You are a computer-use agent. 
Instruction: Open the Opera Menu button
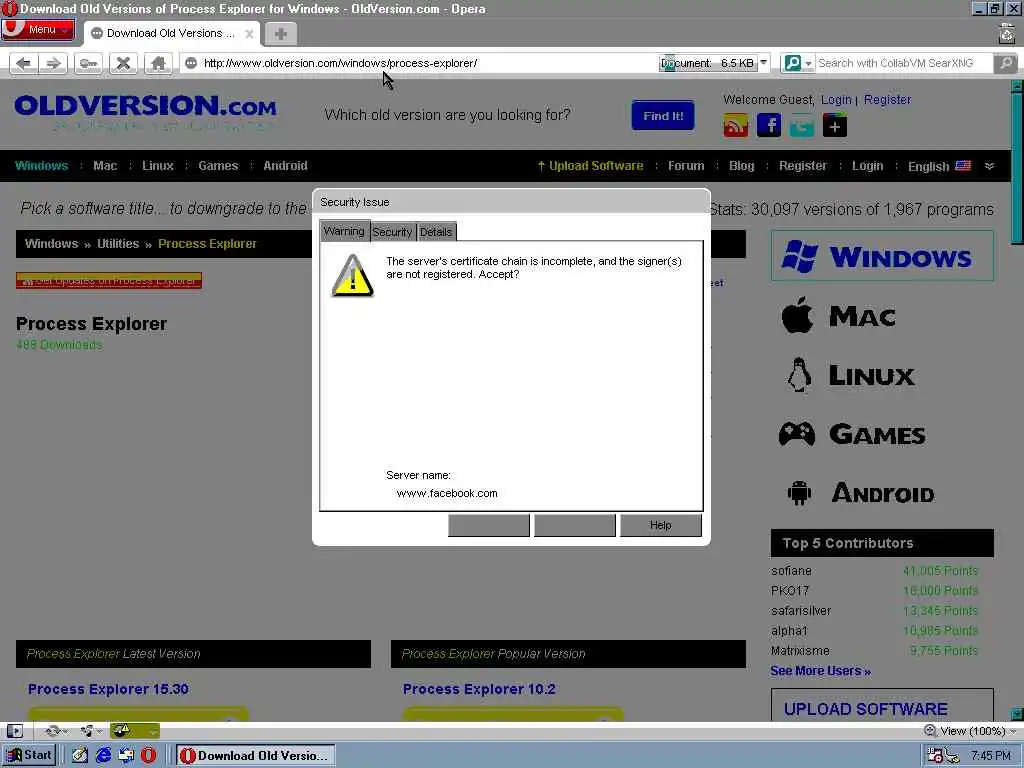(38, 29)
